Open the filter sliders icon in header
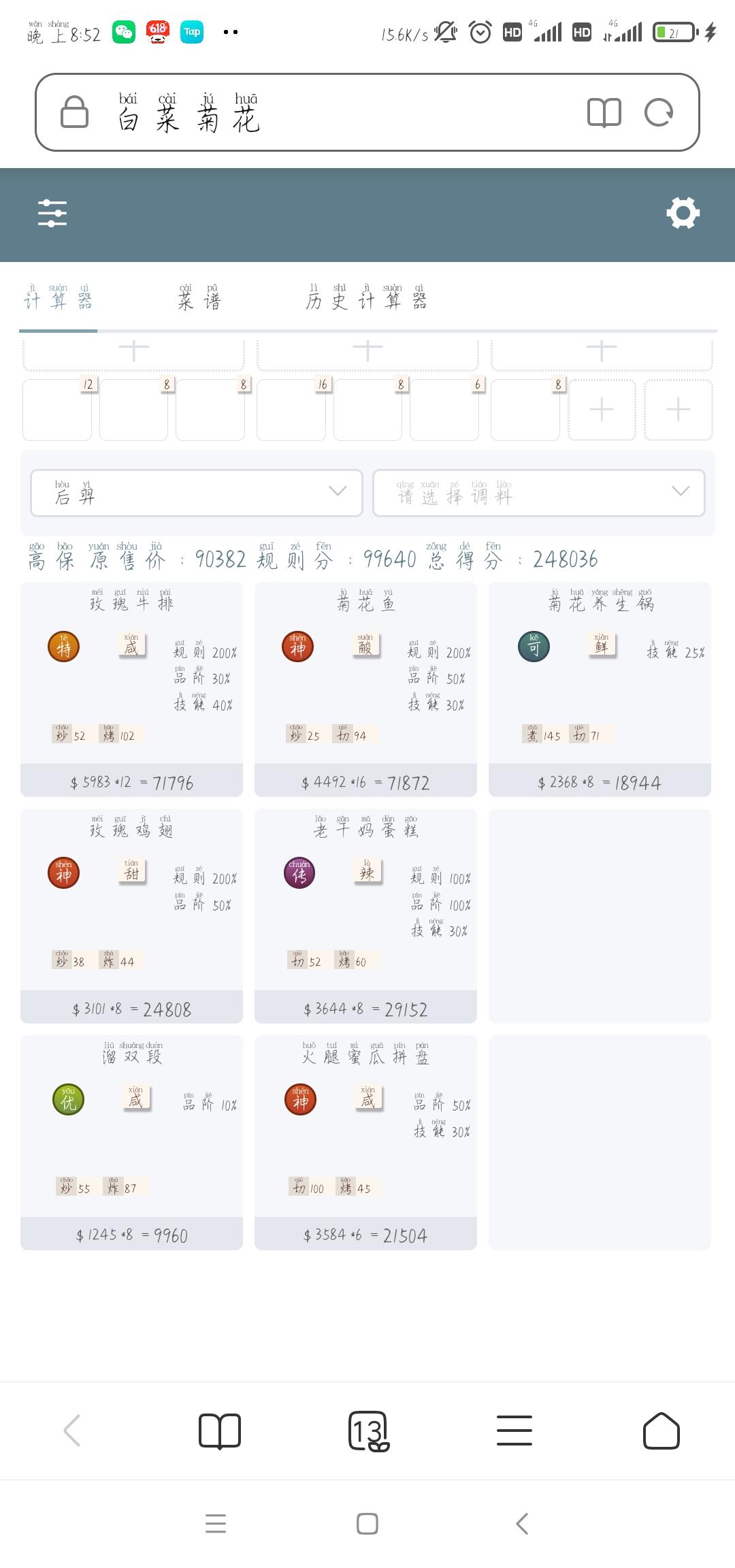This screenshot has width=735, height=1568. tap(52, 213)
